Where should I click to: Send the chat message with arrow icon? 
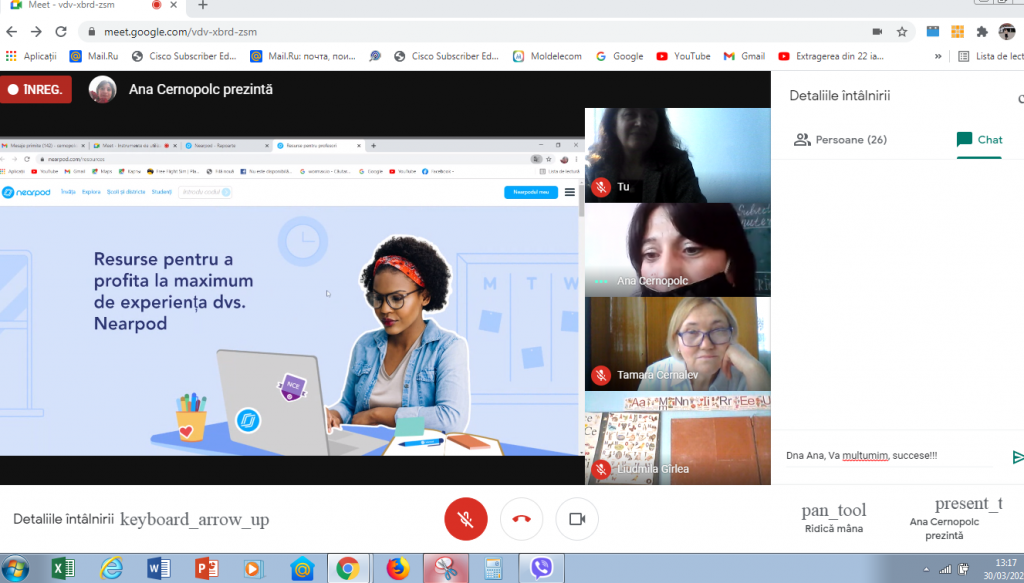[x=1017, y=457]
